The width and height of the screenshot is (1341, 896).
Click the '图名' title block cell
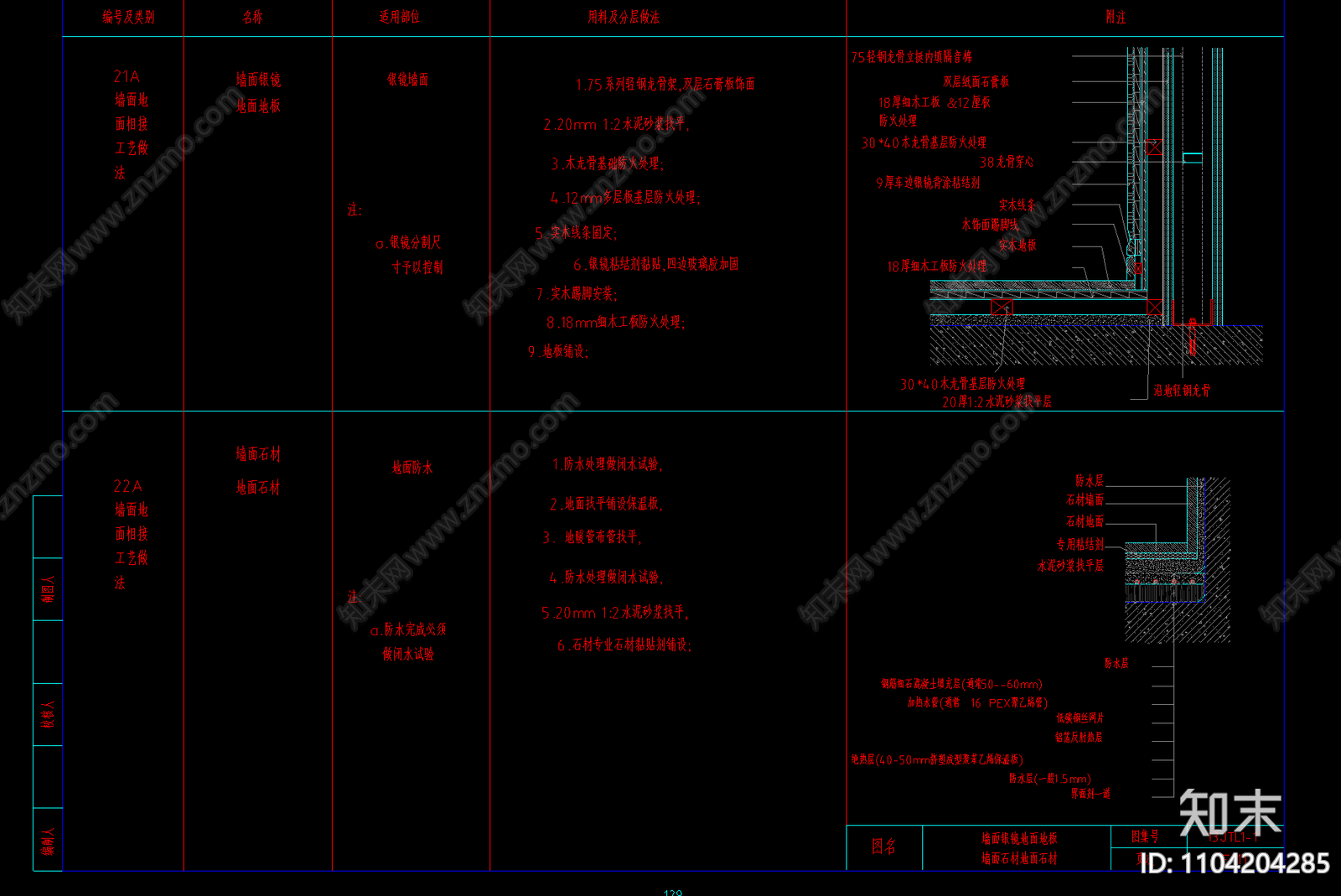click(884, 847)
